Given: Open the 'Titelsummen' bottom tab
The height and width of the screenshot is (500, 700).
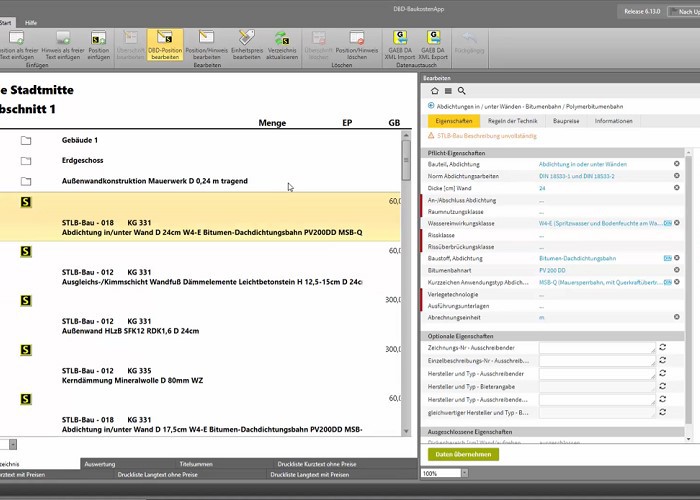Looking at the screenshot, I should click(x=196, y=464).
